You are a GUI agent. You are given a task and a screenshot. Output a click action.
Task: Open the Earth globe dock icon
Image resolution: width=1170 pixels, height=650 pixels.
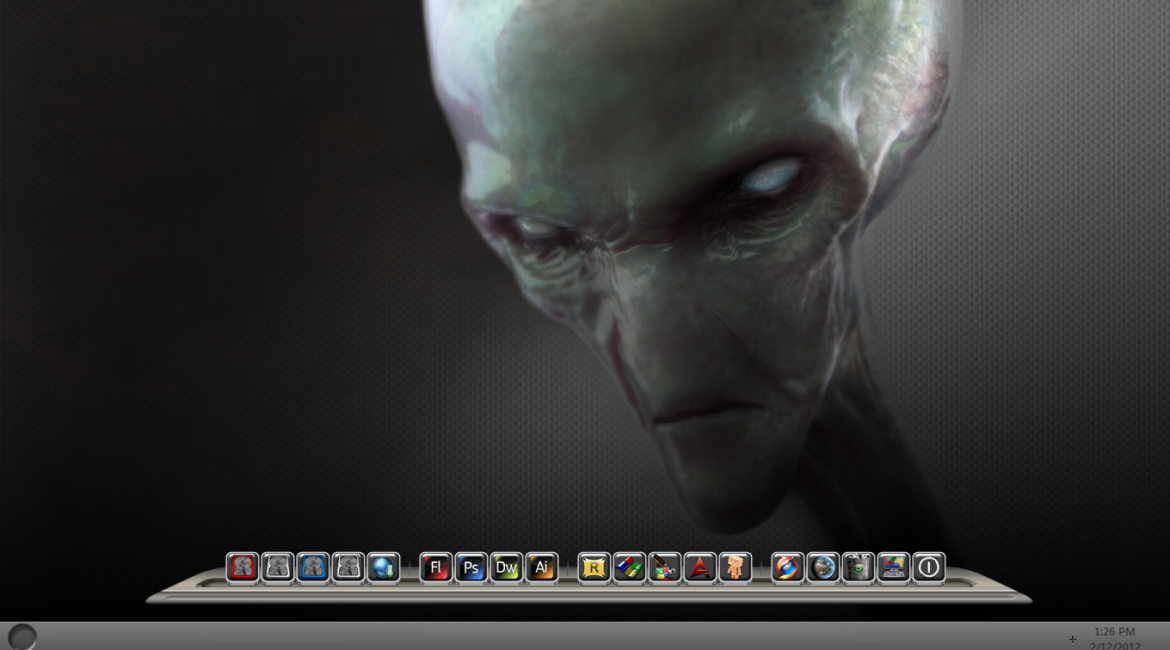pyautogui.click(x=823, y=568)
